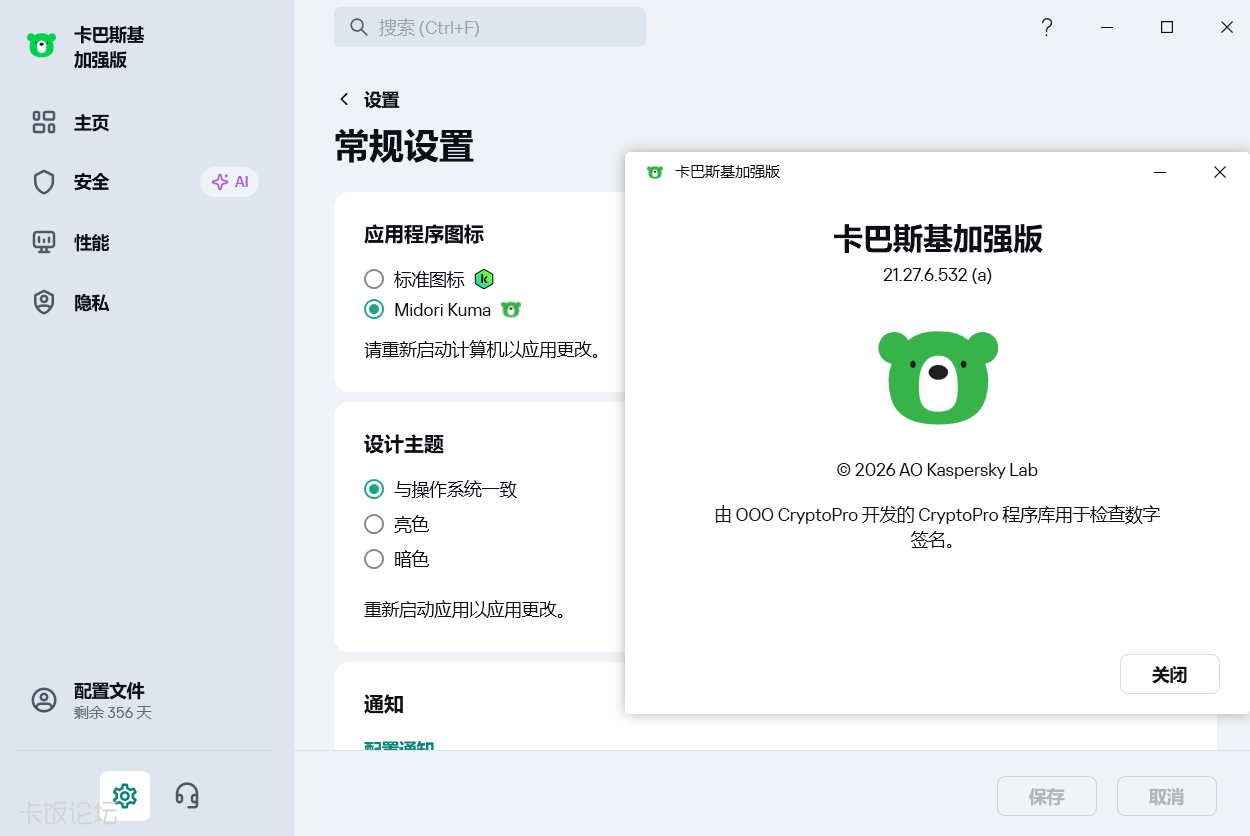Open the 配置文件 profile avatar icon
This screenshot has width=1250, height=836.
point(44,700)
